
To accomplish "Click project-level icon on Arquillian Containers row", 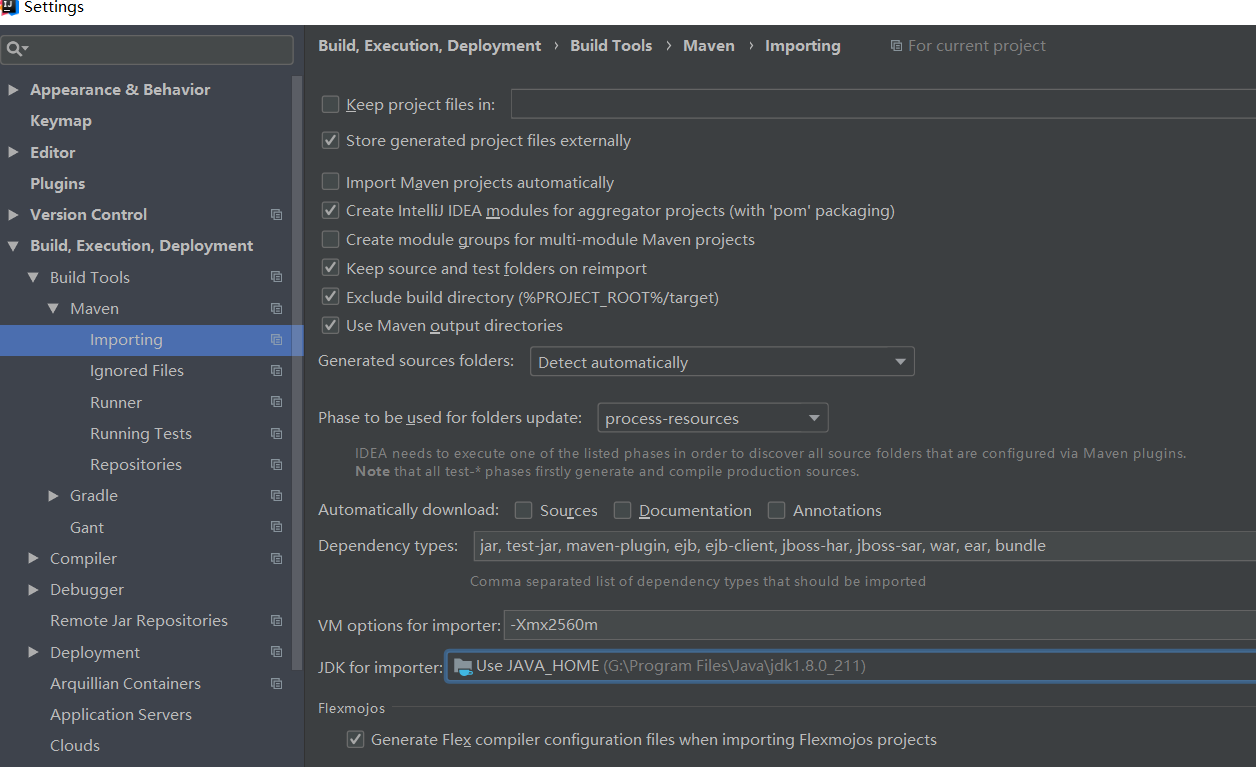I will (x=276, y=684).
